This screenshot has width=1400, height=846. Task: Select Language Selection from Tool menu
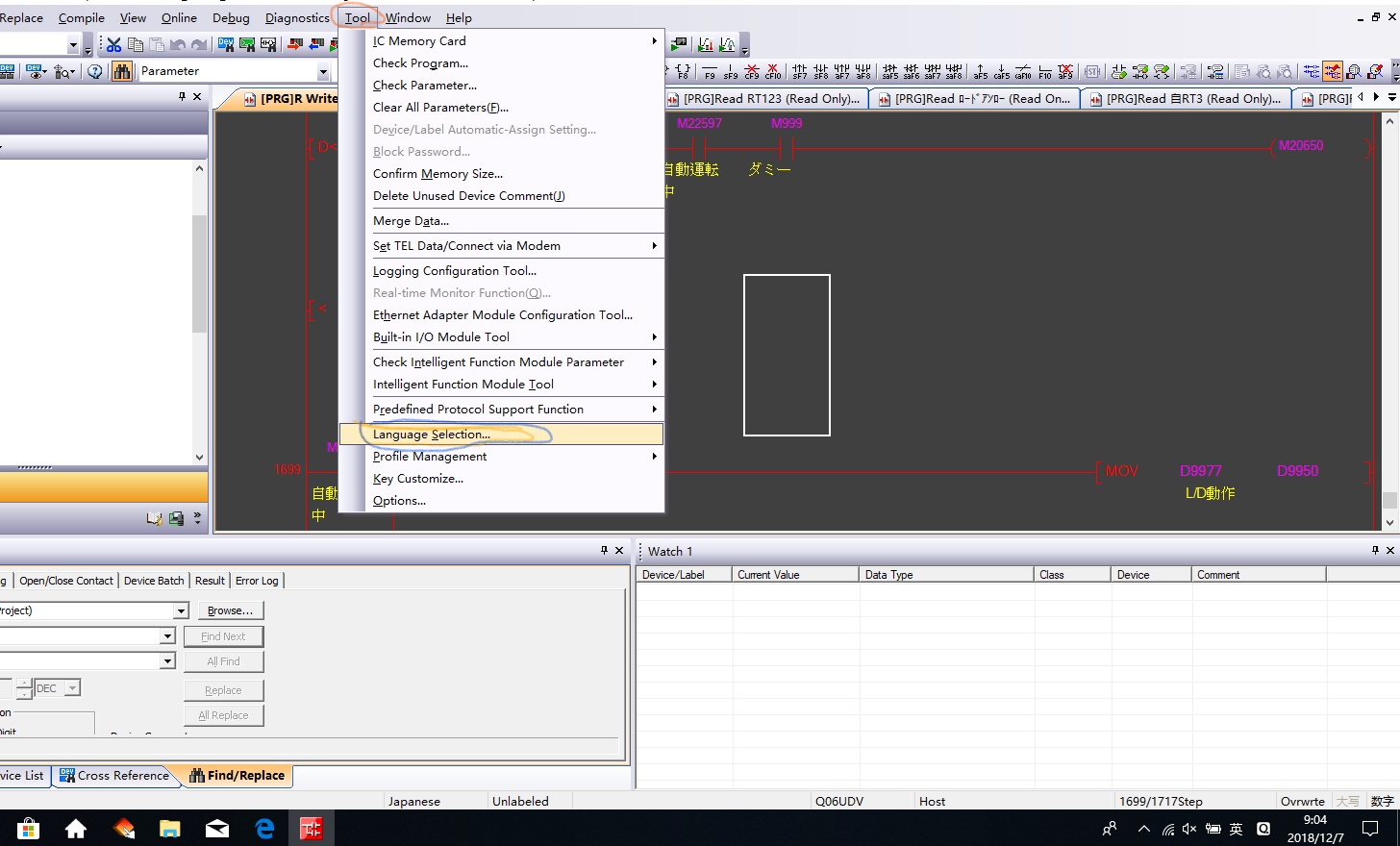[432, 435]
